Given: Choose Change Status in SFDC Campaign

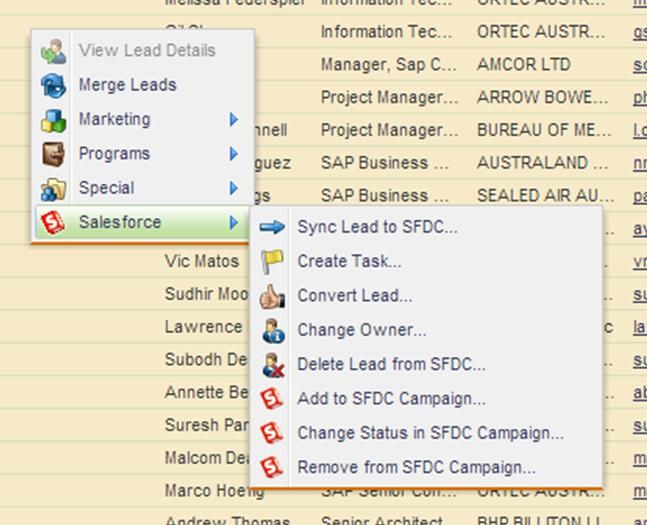Looking at the screenshot, I should click(430, 433).
